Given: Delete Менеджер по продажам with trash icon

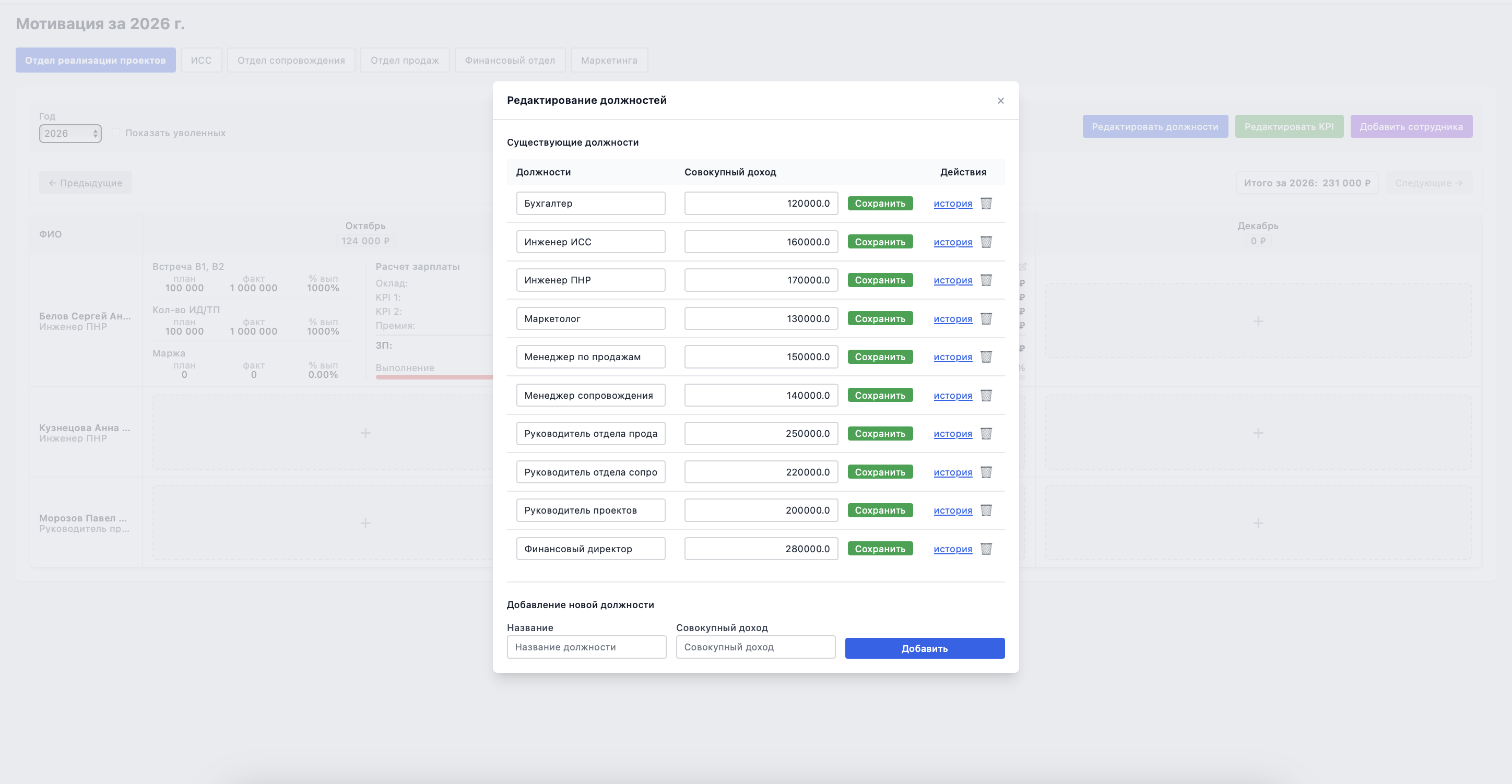Looking at the screenshot, I should pos(986,357).
